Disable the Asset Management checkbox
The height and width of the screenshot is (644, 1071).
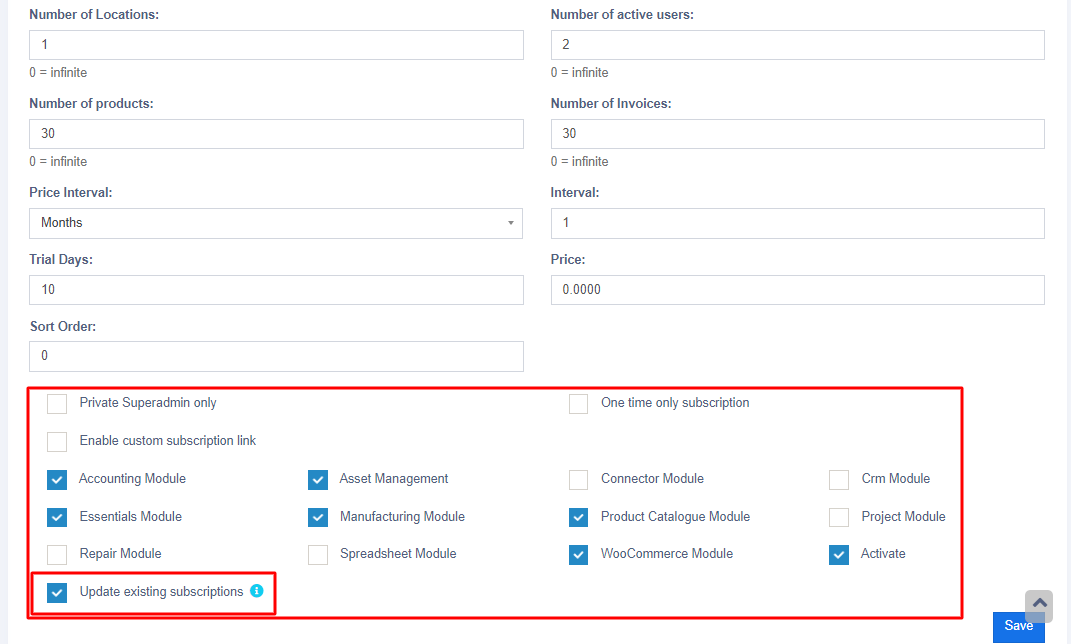(318, 479)
